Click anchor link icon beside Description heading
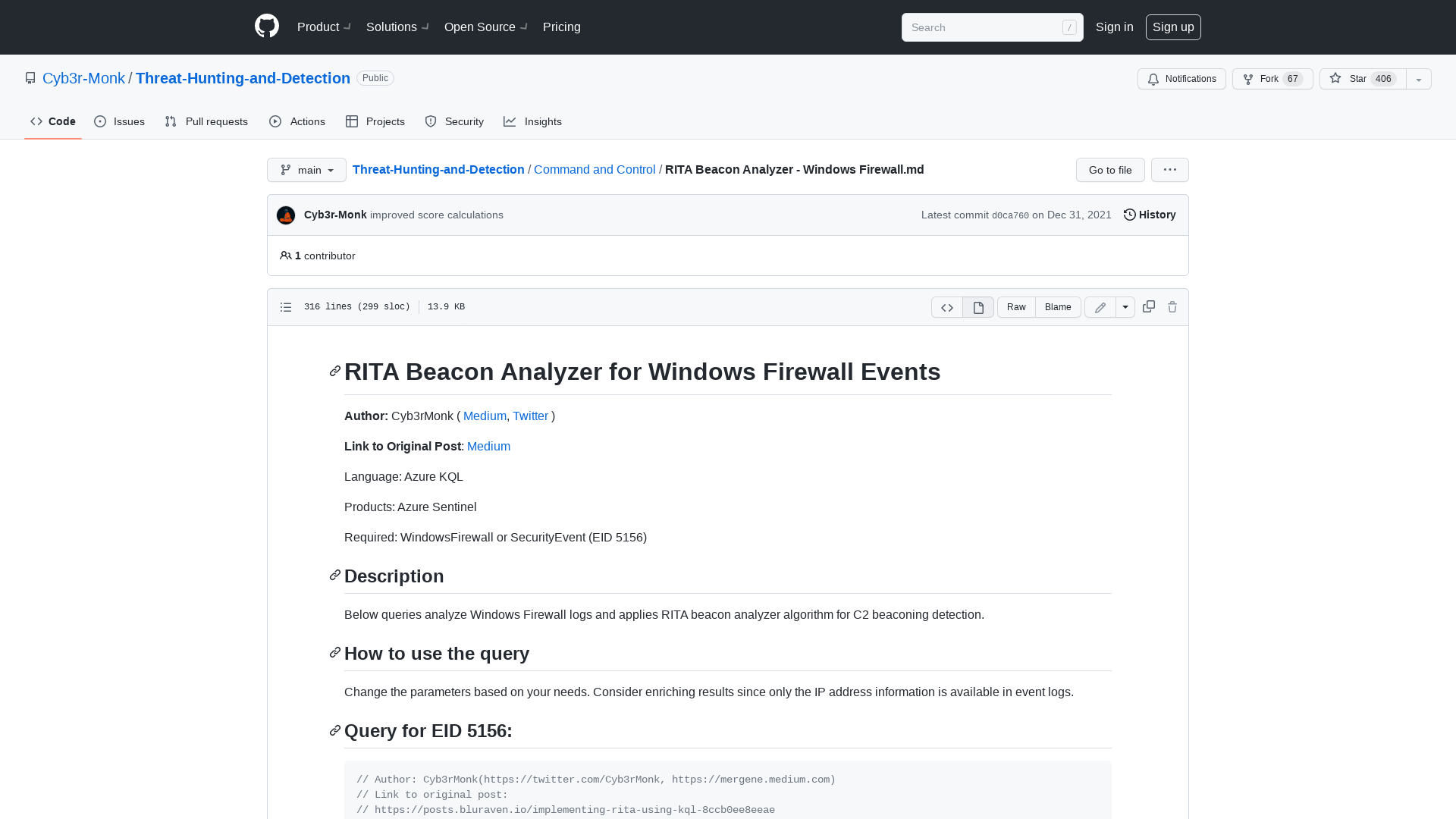 (335, 576)
